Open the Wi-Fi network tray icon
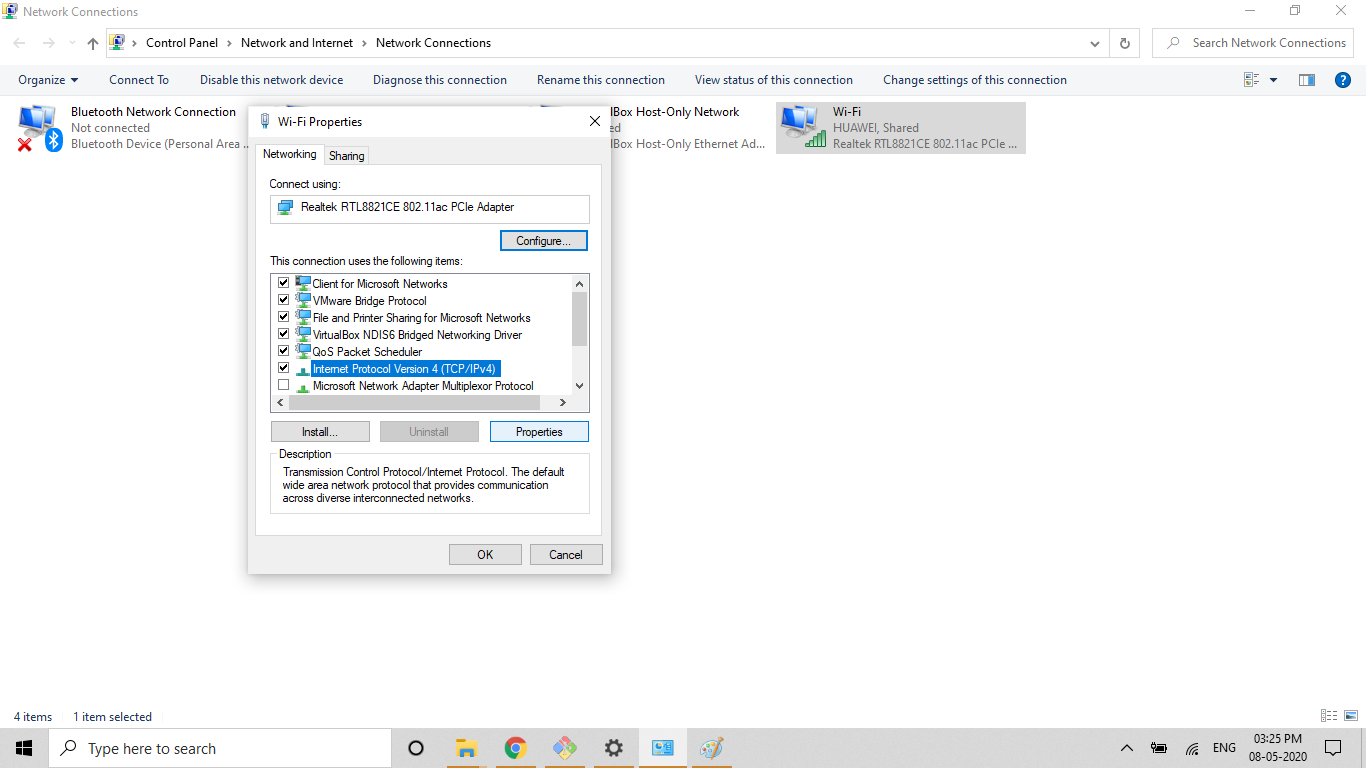1366x768 pixels. click(1192, 748)
